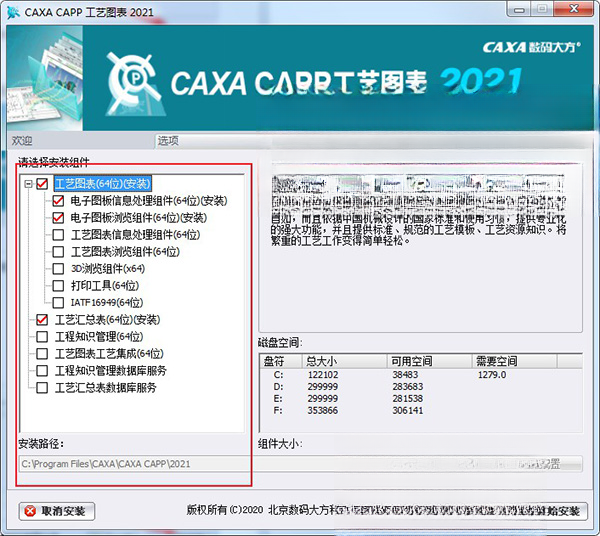
Task: Check 工艺图表浏览组件(64位) checkbox
Action: coord(58,252)
